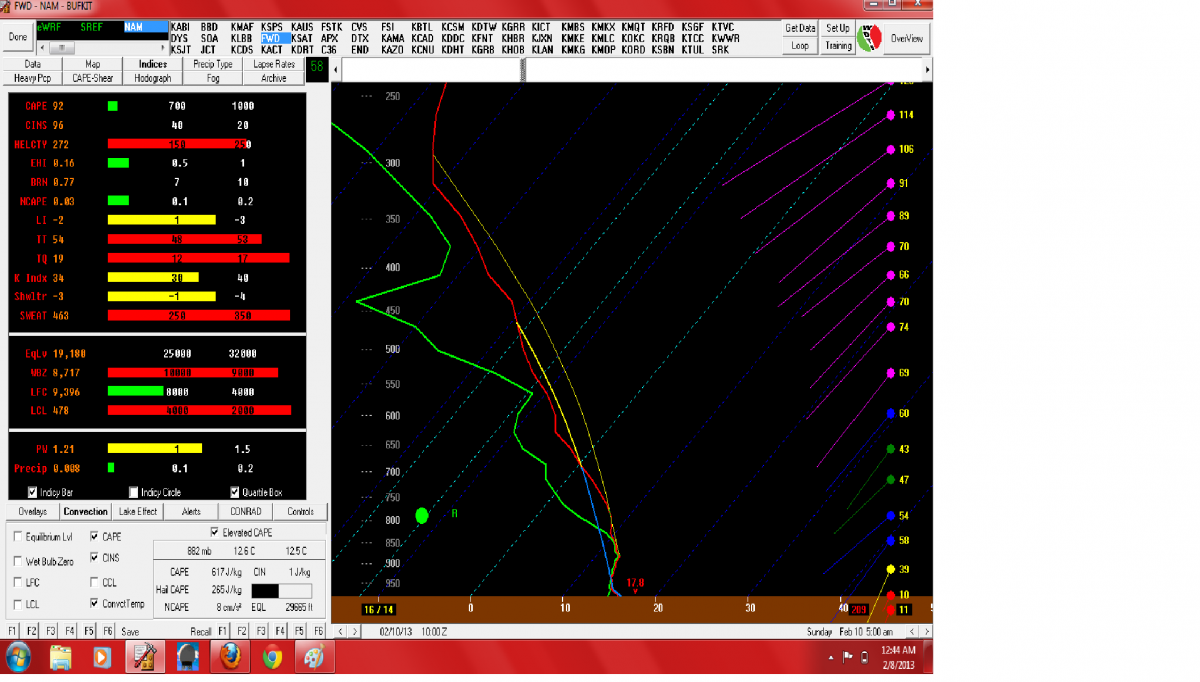The height and width of the screenshot is (682, 1200).
Task: Open the helmet icon app in taskbar
Action: tap(187, 658)
